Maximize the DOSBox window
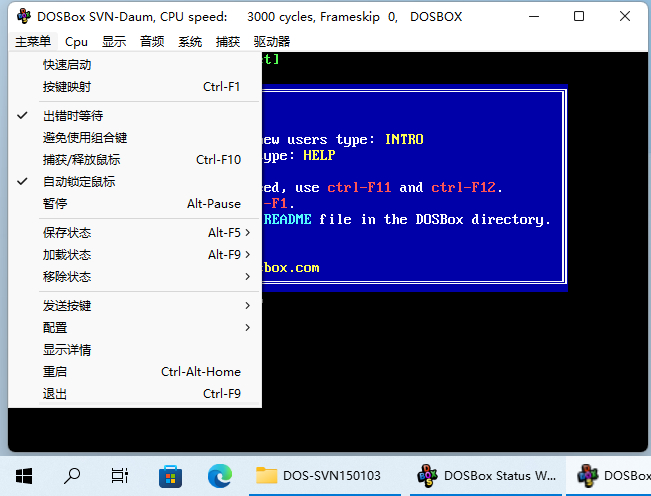This screenshot has height=496, width=651. [579, 17]
